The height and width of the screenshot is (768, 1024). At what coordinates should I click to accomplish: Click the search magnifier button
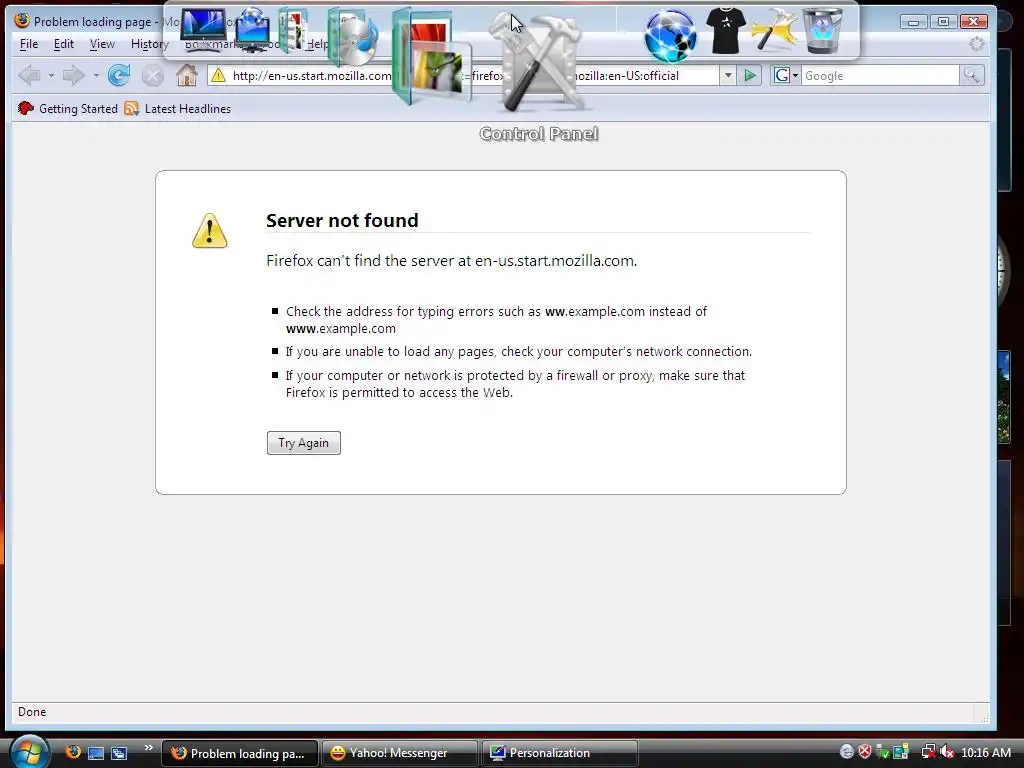point(972,76)
